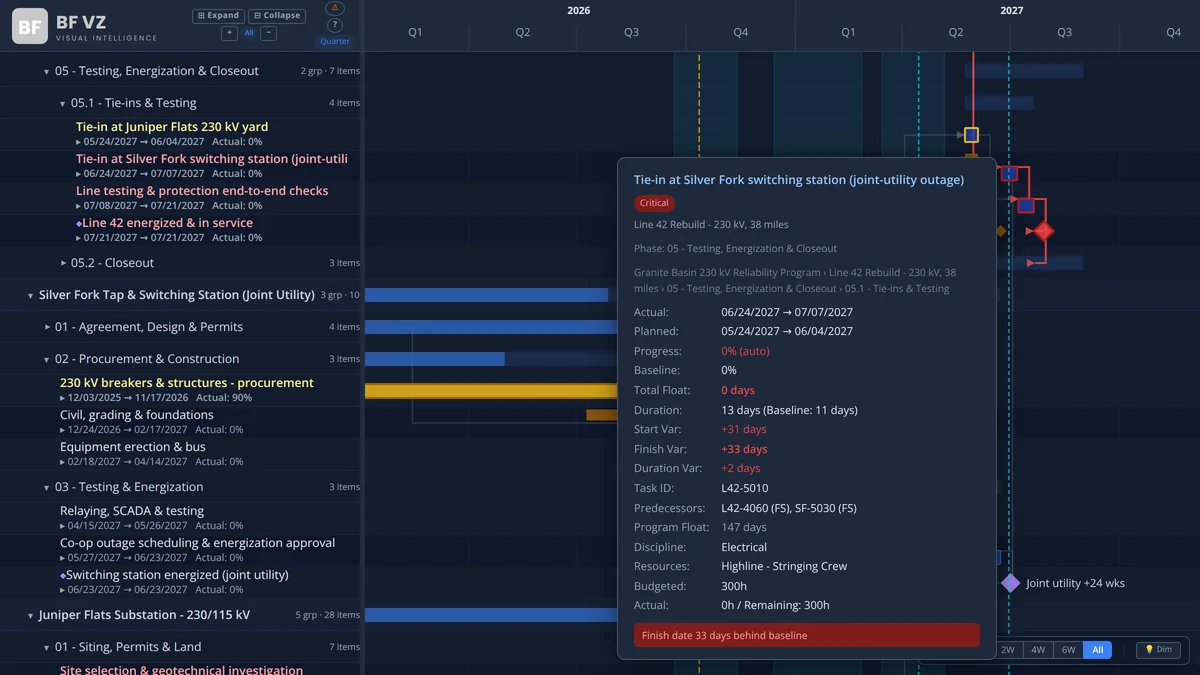Select the Relaying, SCADA & testing task

[x=132, y=511]
